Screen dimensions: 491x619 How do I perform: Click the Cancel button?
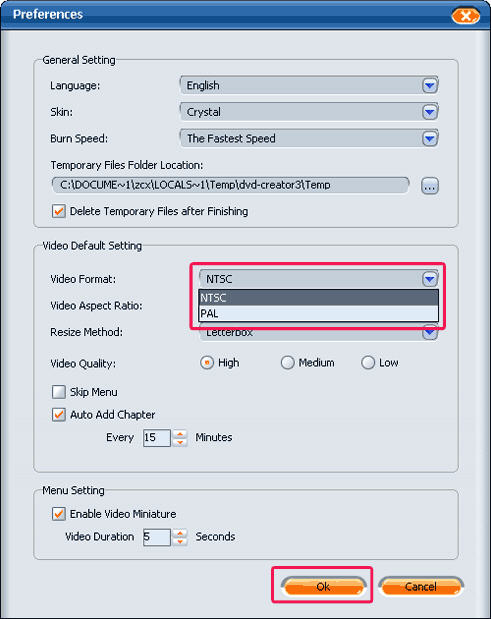pyautogui.click(x=421, y=587)
